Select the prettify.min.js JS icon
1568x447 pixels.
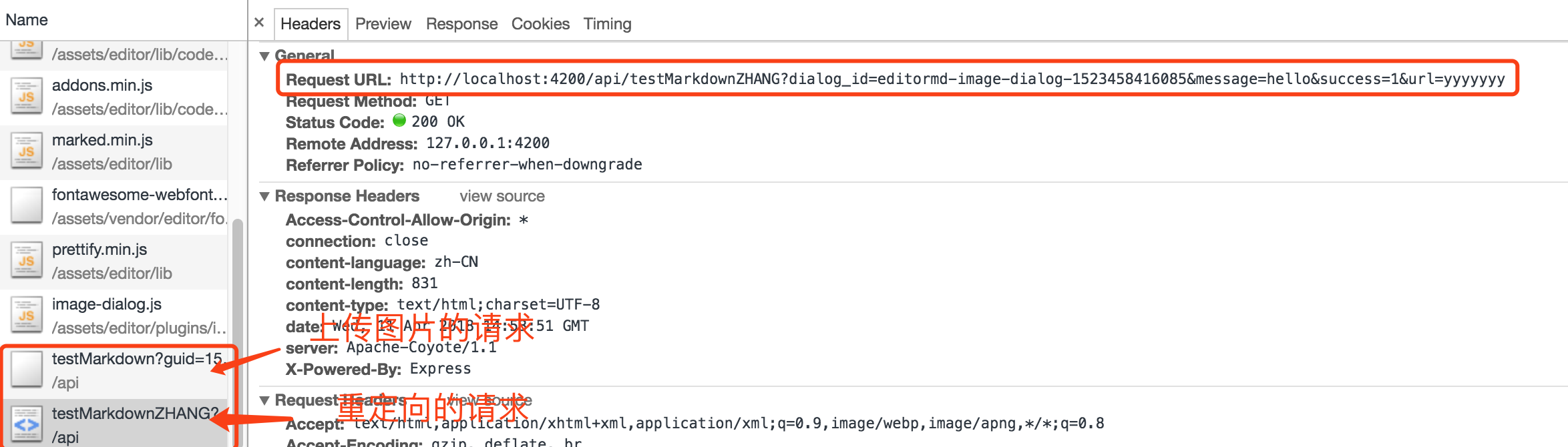(27, 260)
